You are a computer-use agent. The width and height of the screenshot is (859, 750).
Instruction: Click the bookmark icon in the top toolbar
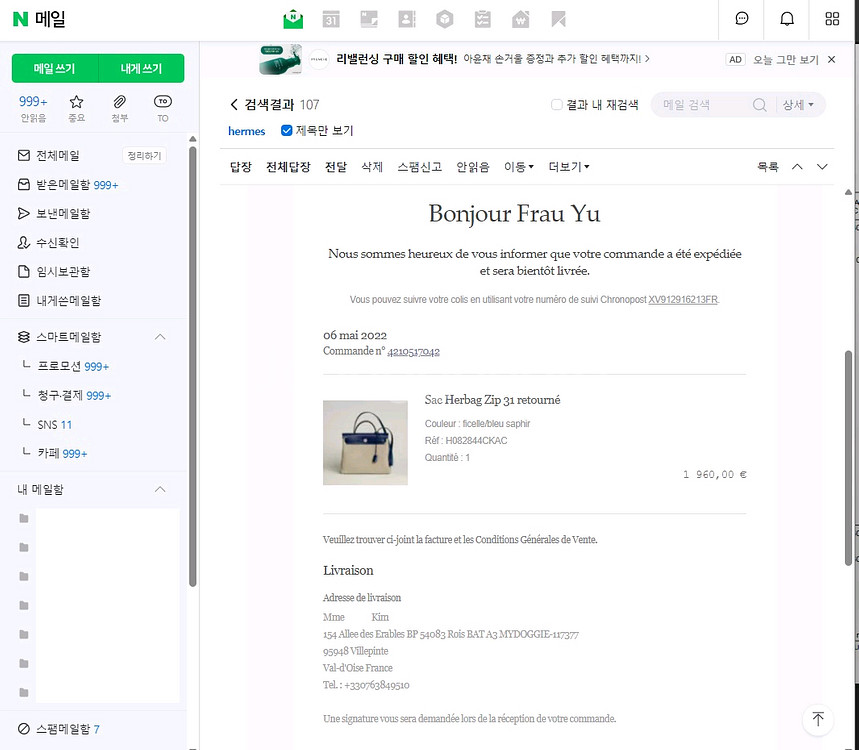click(x=558, y=18)
